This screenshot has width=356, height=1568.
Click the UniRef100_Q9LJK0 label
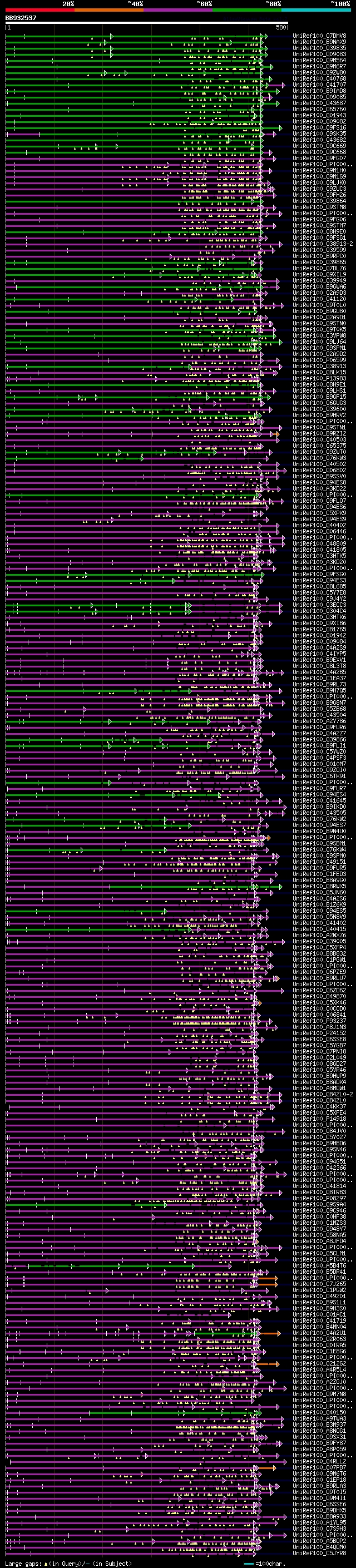(x=319, y=182)
